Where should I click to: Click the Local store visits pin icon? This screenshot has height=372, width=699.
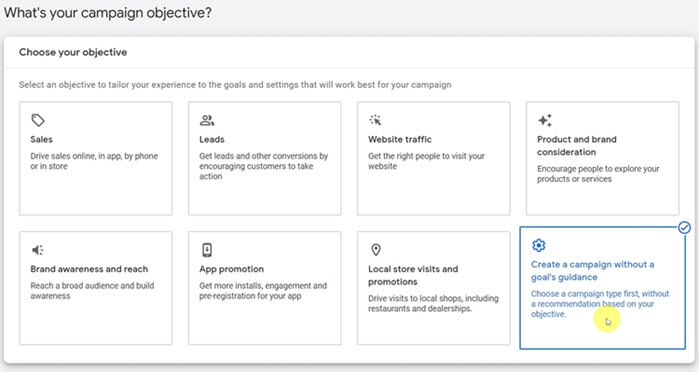[x=376, y=250]
